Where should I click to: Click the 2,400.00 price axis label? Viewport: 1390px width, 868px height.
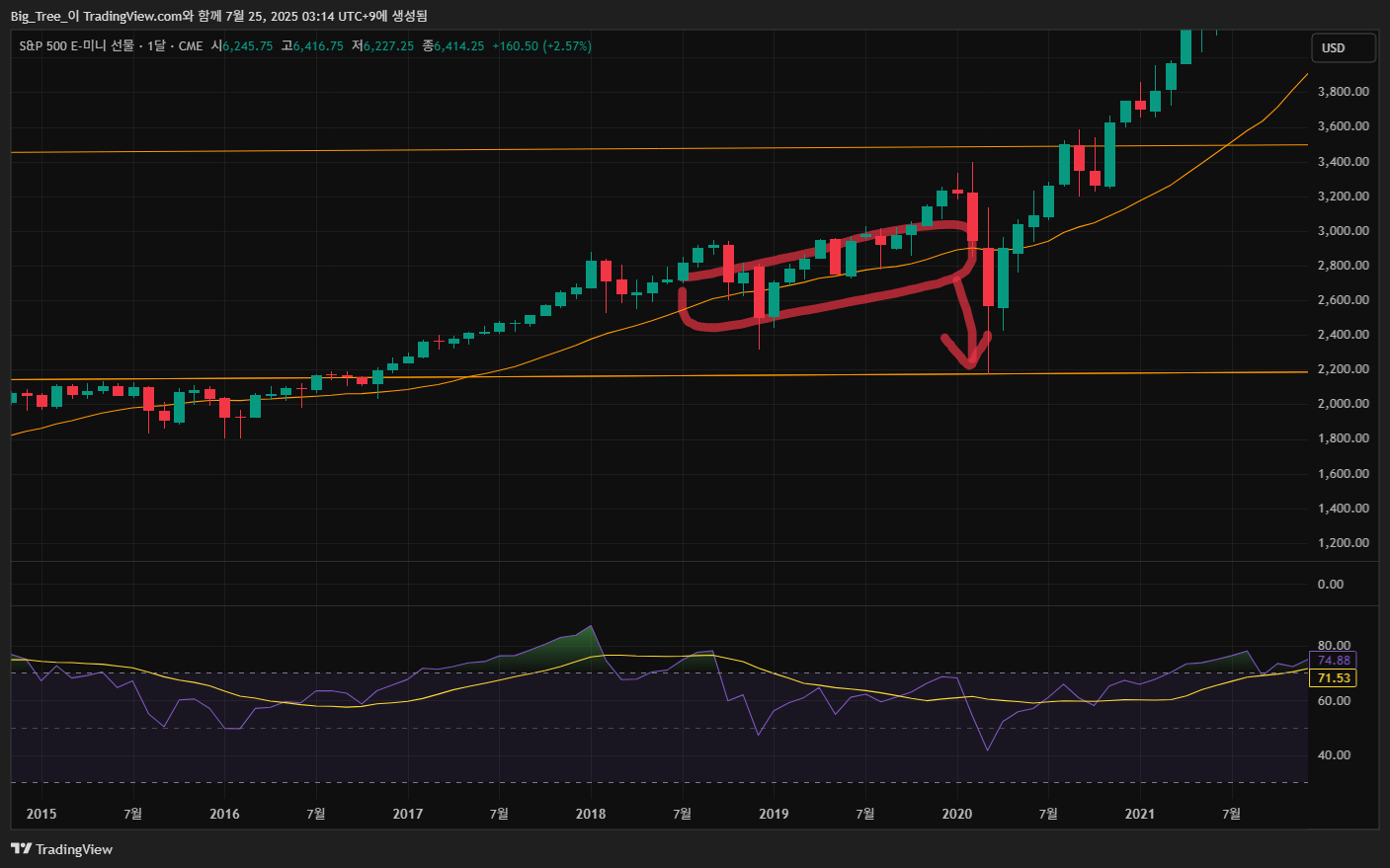(1344, 334)
